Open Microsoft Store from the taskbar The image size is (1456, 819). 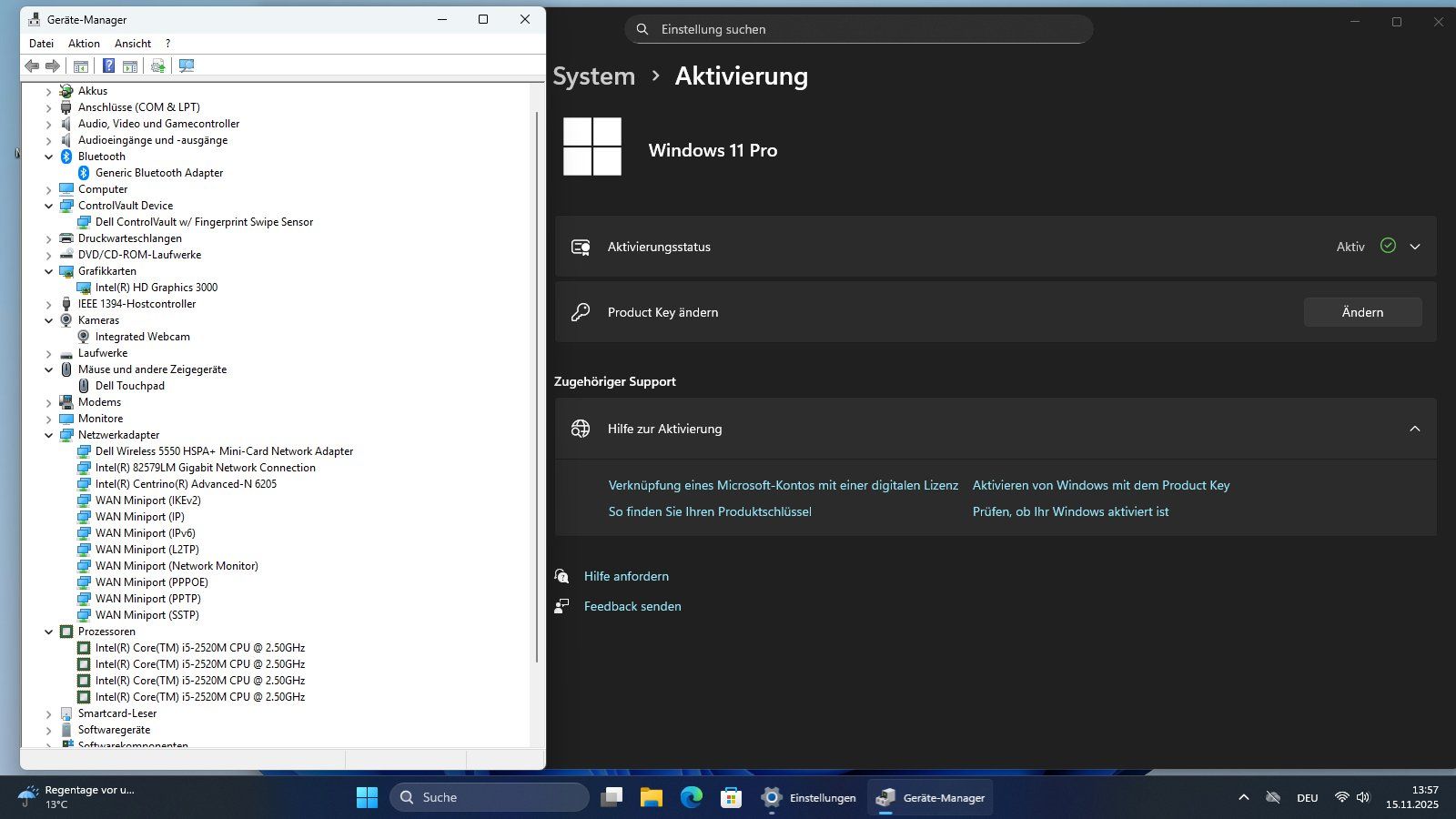tap(732, 797)
